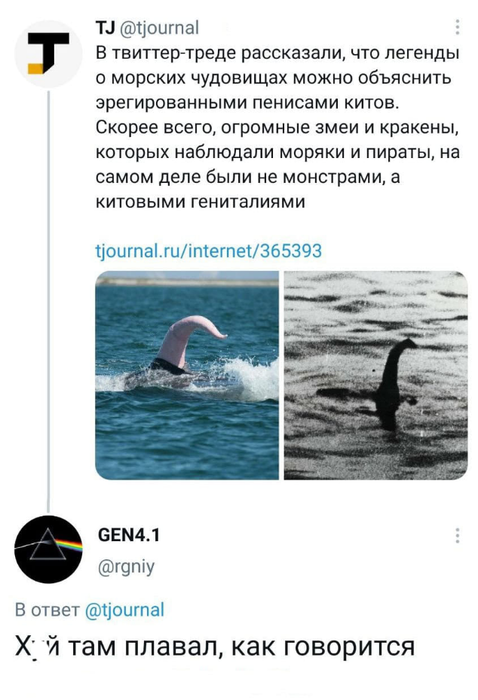
Task: Click the GEN4.1 display name
Action: pos(128,534)
